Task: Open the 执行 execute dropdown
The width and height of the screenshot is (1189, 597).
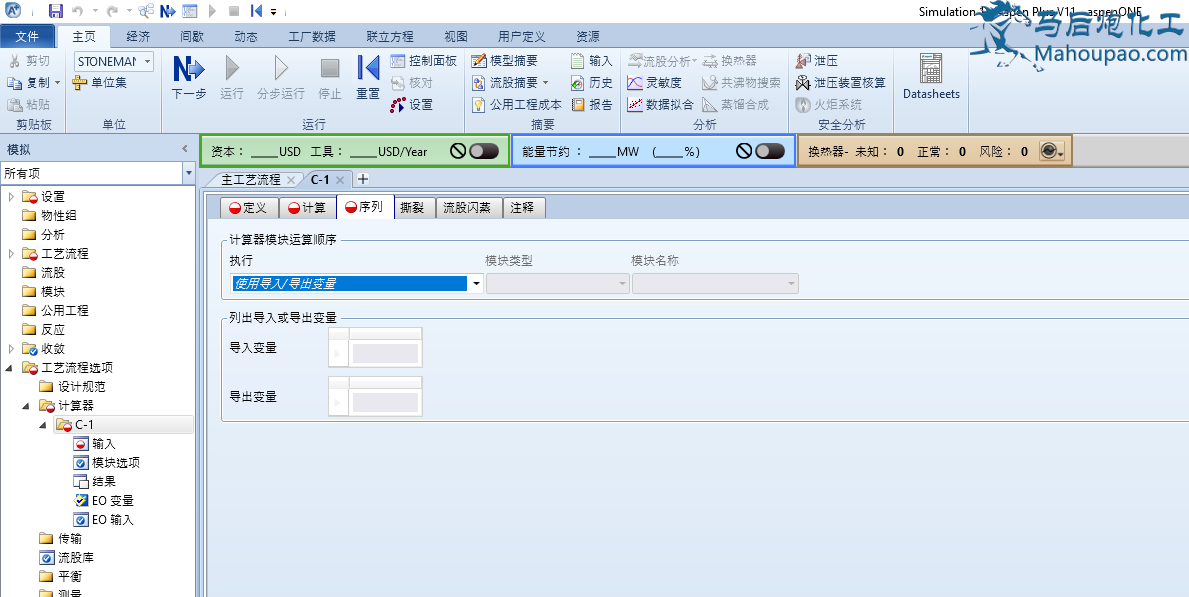Action: coord(476,284)
